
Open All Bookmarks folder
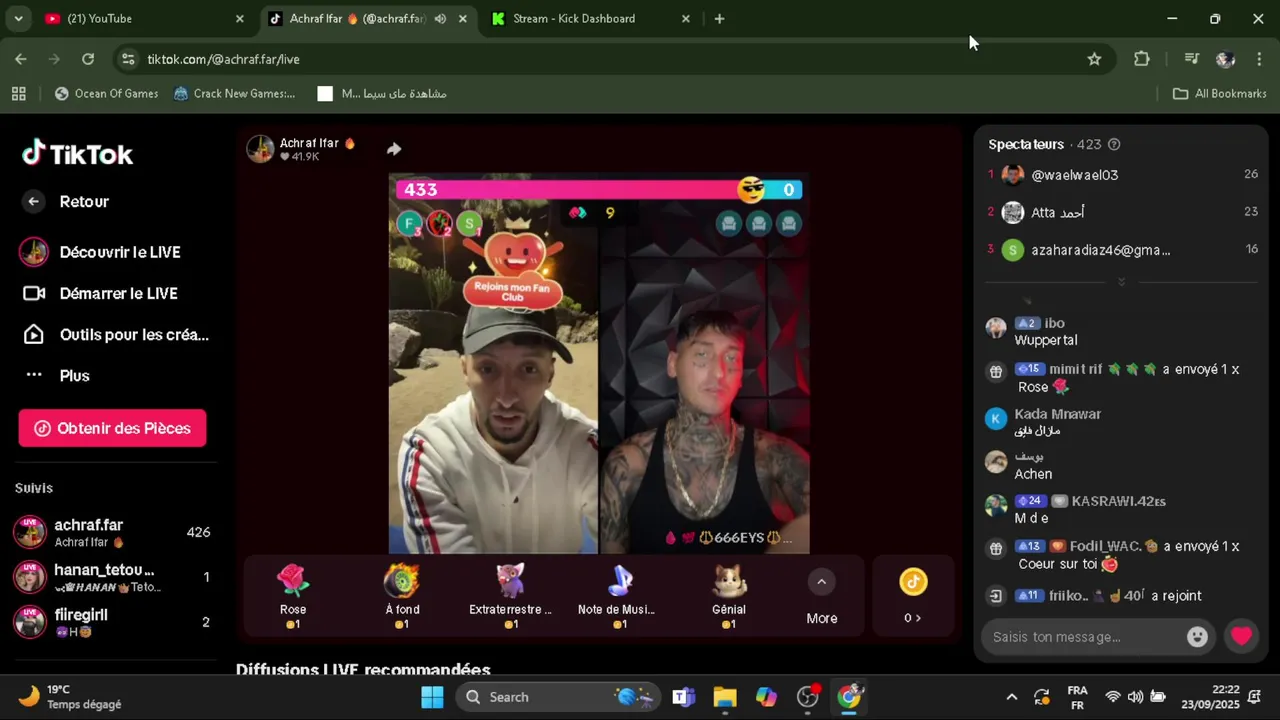[1220, 93]
